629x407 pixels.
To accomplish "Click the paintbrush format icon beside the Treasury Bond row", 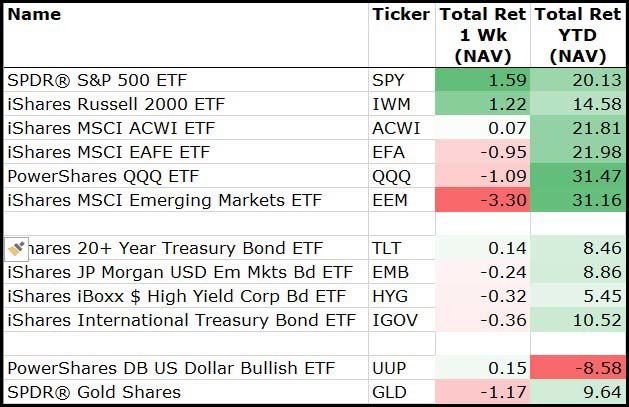I will click(16, 248).
